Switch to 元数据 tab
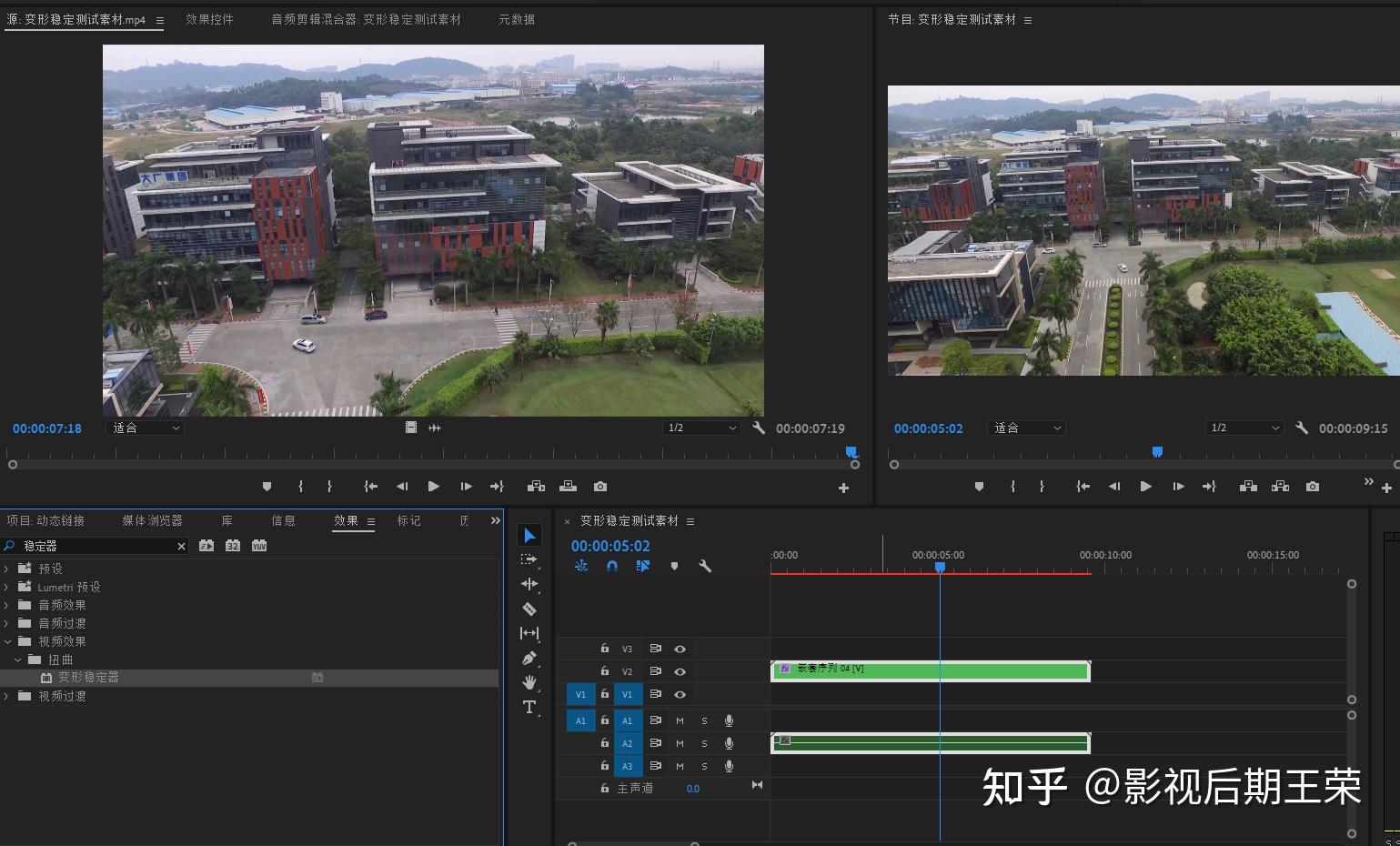 (x=517, y=19)
